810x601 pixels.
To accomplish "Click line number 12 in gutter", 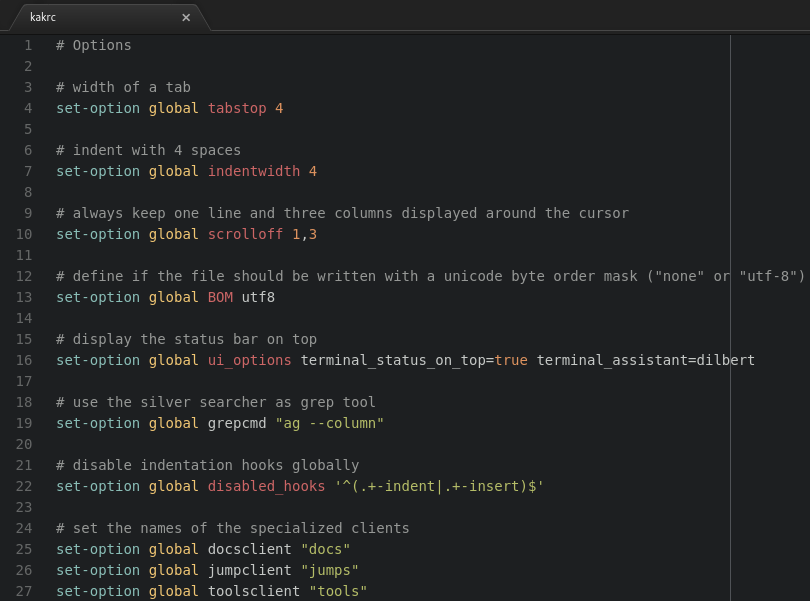I will click(x=24, y=276).
